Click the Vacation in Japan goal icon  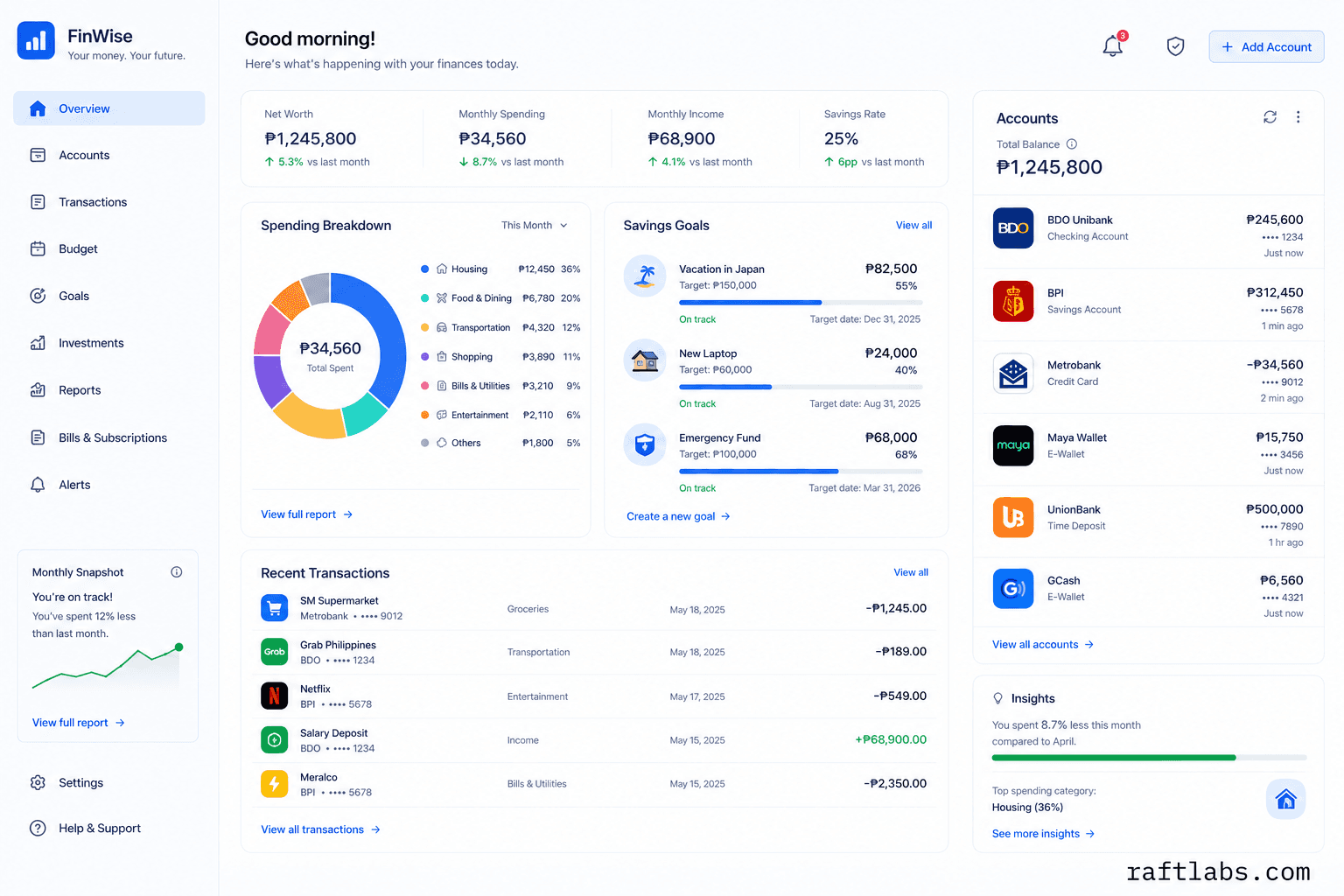coord(645,276)
